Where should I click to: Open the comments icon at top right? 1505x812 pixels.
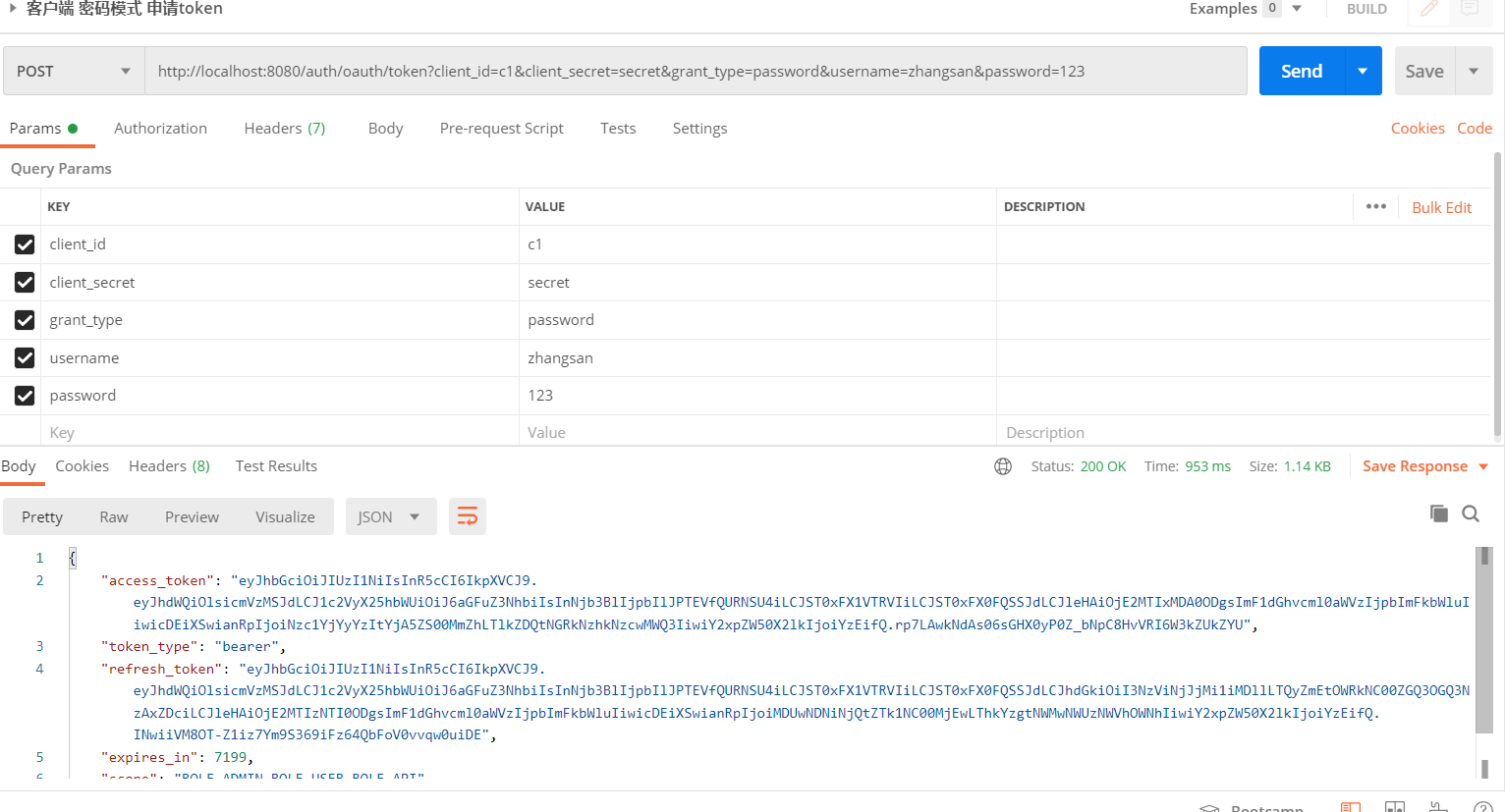tap(1470, 9)
